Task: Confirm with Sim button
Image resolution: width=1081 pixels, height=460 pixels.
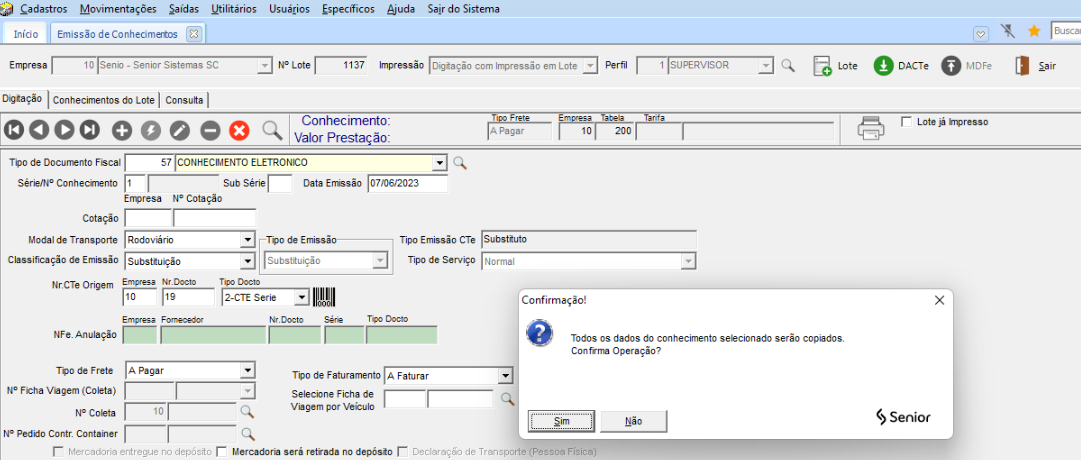Action: click(561, 421)
